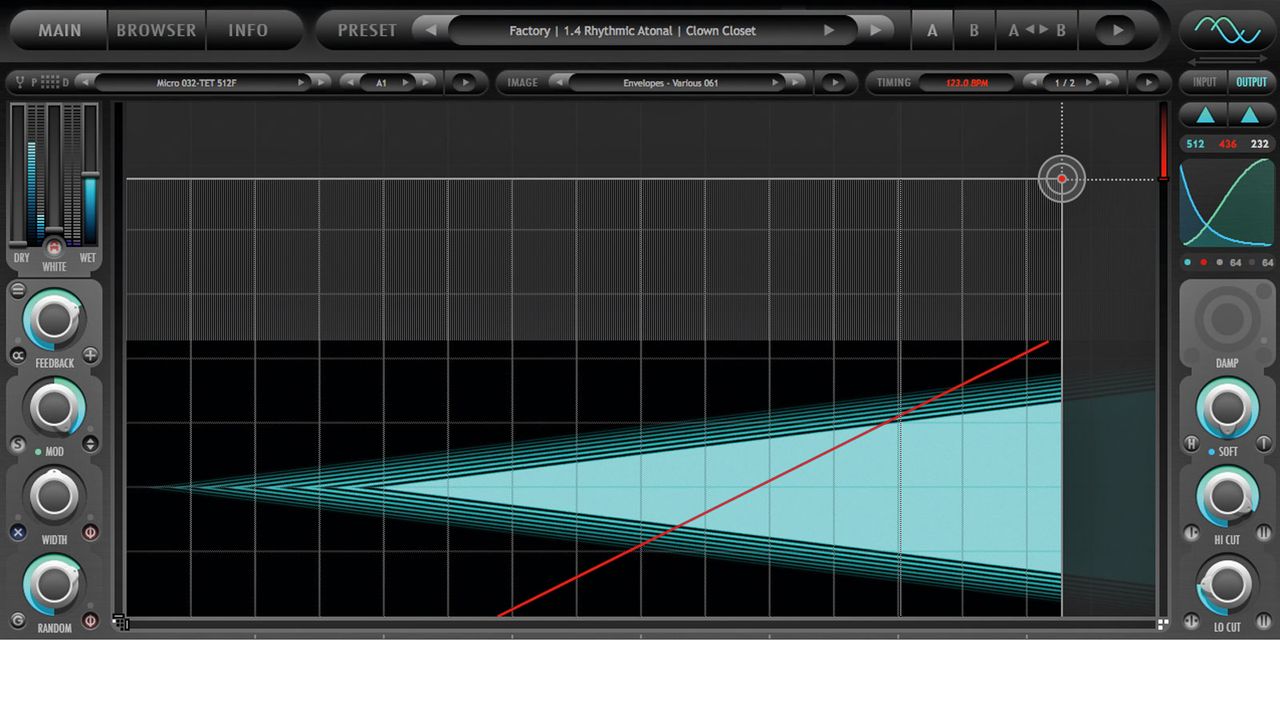Click the crosshair target marker on grid
Image resolution: width=1280 pixels, height=720 pixels.
pos(1061,179)
